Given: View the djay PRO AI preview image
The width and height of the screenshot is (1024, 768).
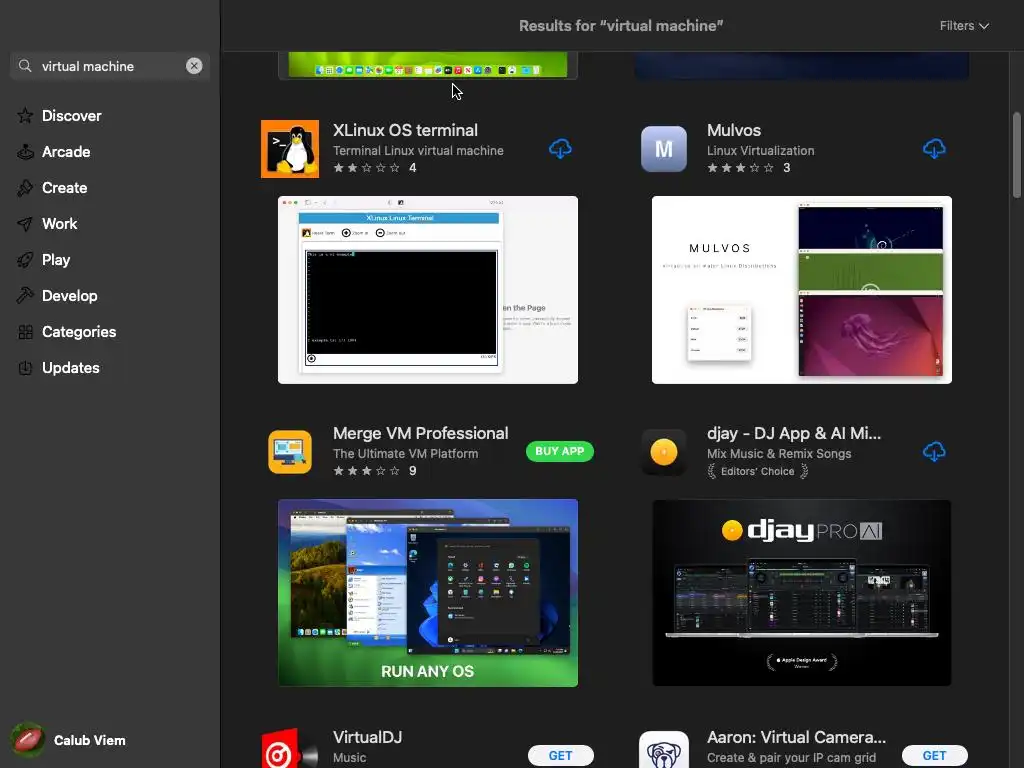Looking at the screenshot, I should tap(802, 593).
